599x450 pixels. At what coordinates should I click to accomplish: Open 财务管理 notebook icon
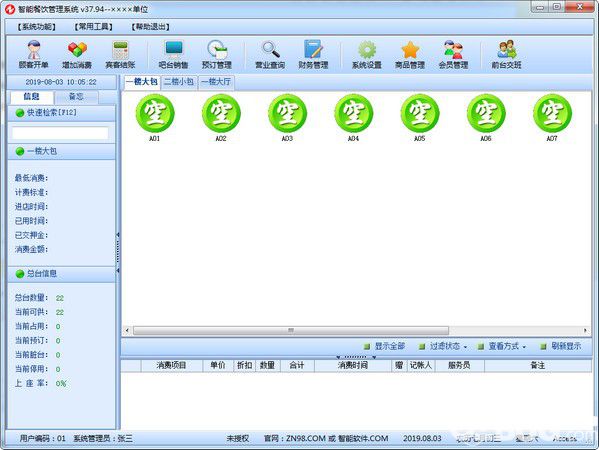click(x=313, y=55)
